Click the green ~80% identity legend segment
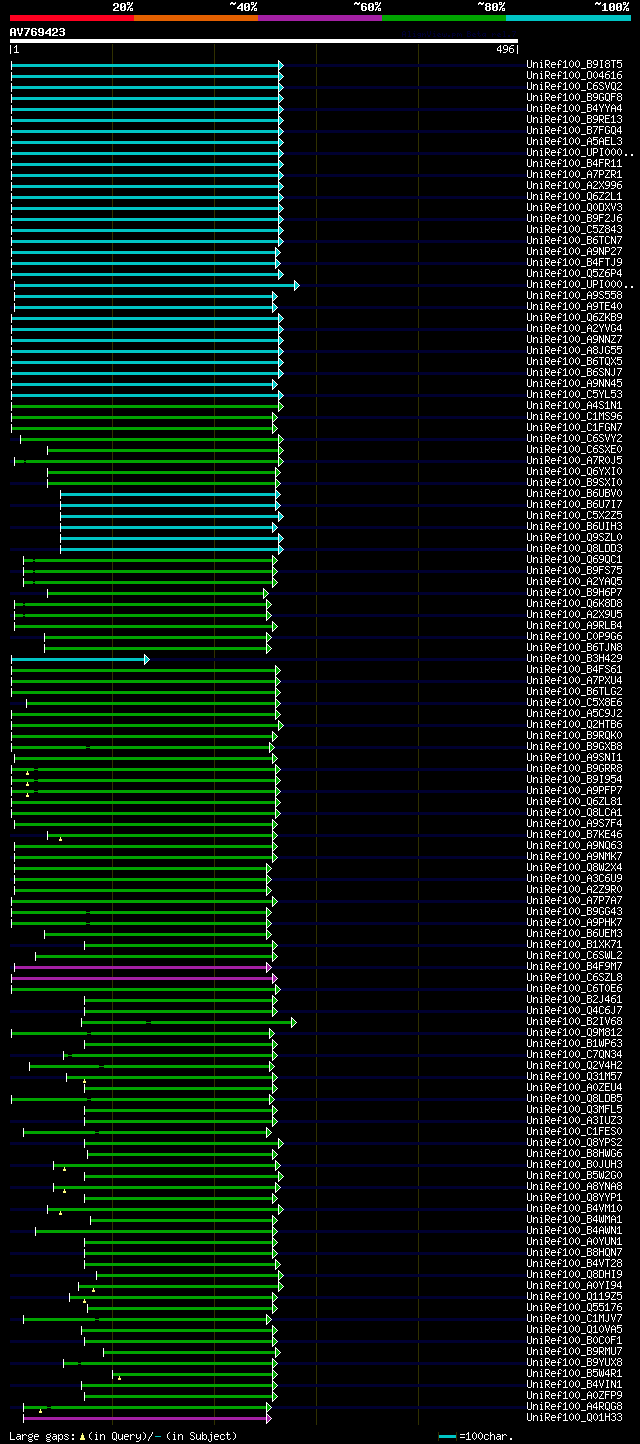This screenshot has height=1444, width=640. pyautogui.click(x=444, y=17)
